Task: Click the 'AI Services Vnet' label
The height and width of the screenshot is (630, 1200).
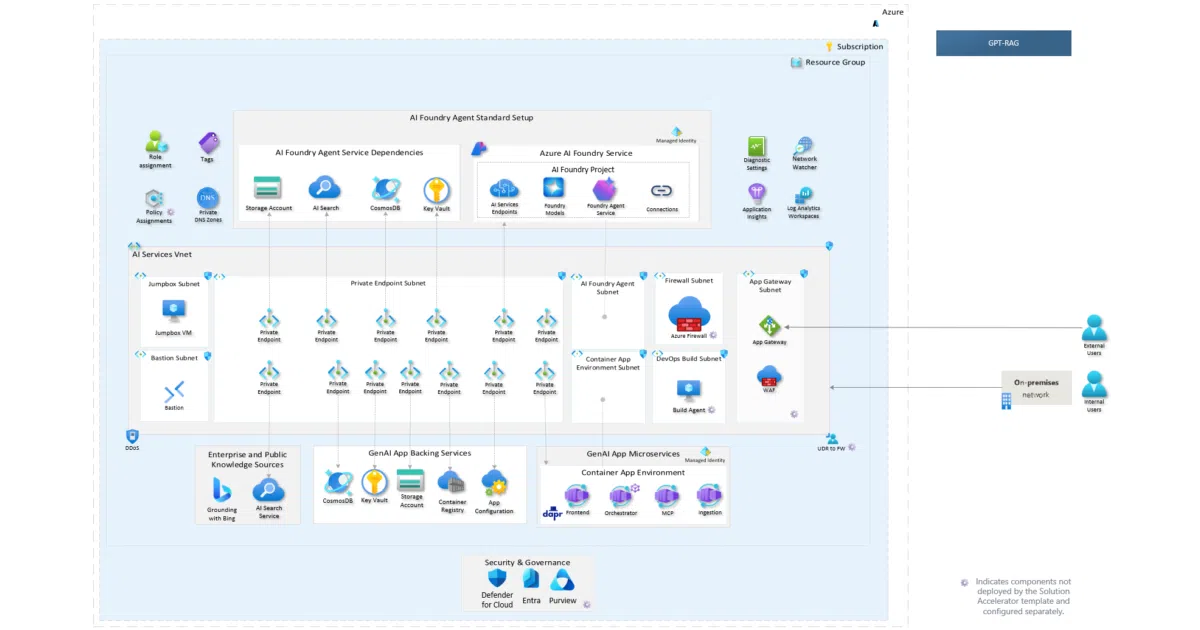Action: pyautogui.click(x=162, y=255)
